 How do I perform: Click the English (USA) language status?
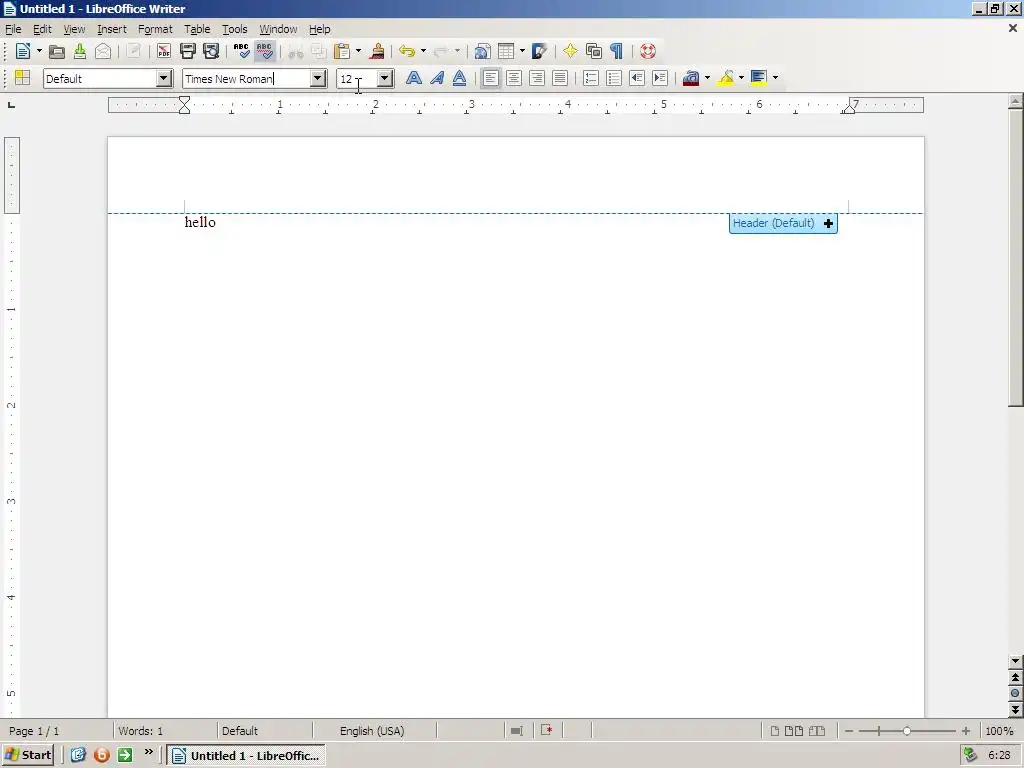coord(372,731)
